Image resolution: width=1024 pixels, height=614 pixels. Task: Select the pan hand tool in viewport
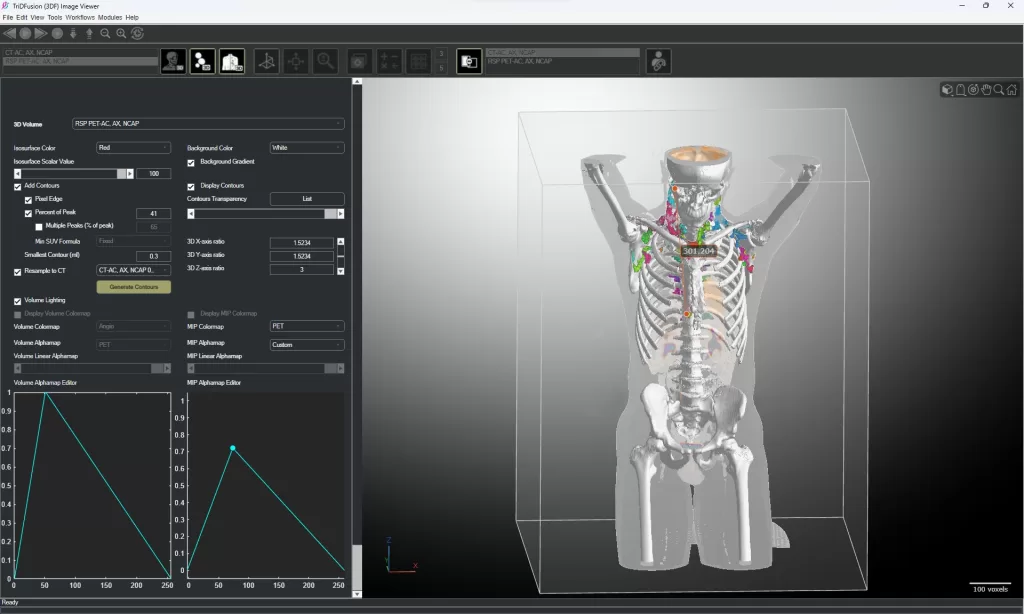point(986,90)
